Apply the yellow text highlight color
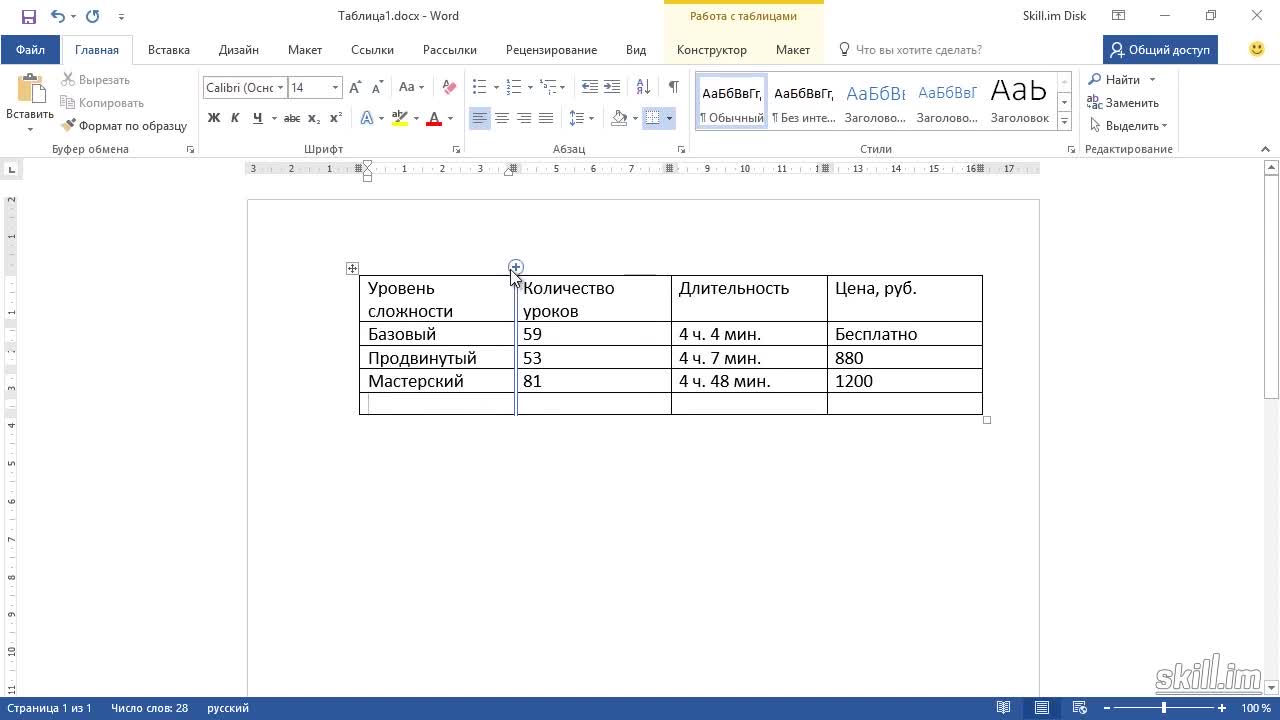Screen dimensions: 1280x720 click(x=400, y=118)
